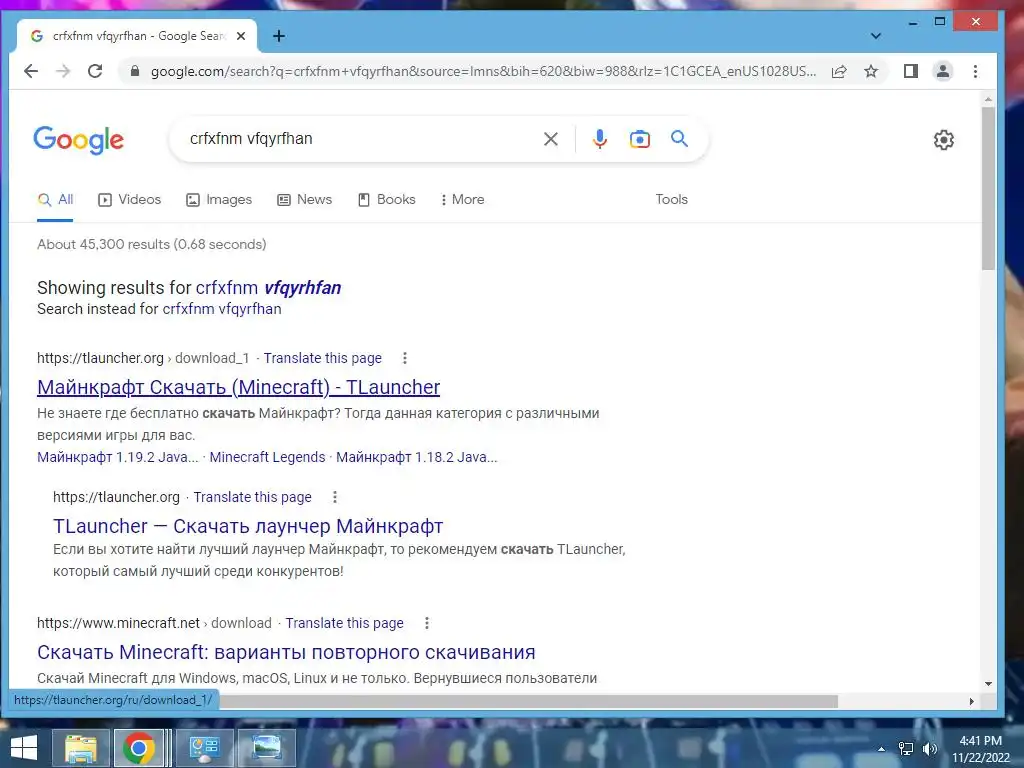Open options for minecraft.net result

427,623
